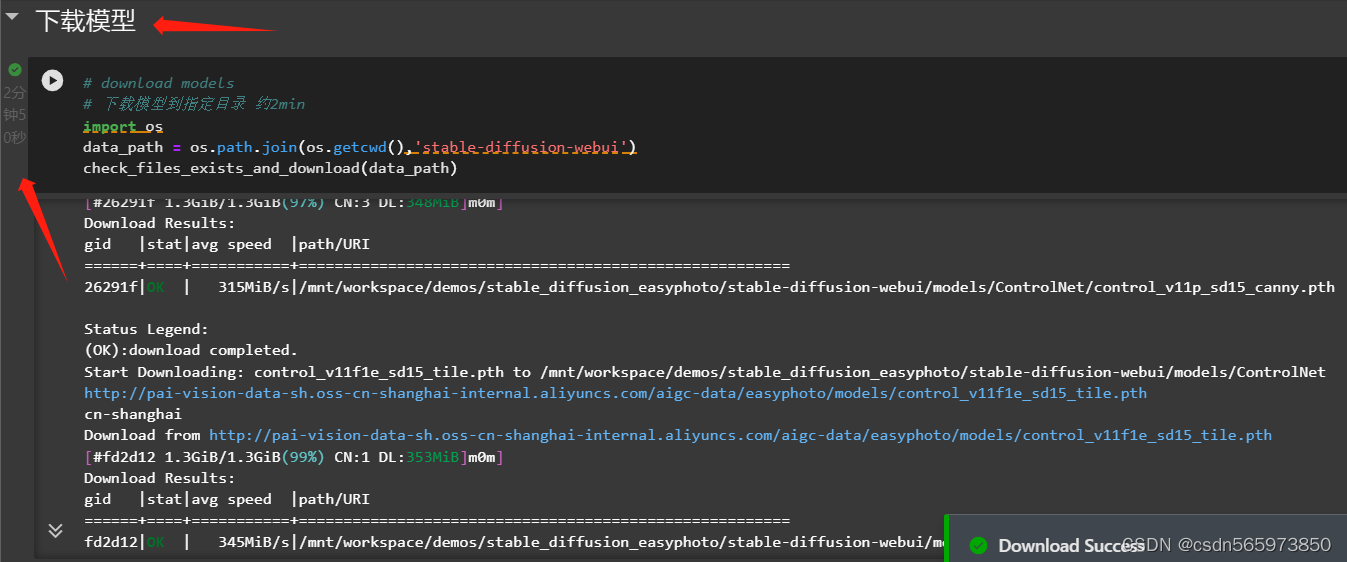Click the control_v11p_sd15_canny.pth path line
The height and width of the screenshot is (562, 1347).
pos(709,287)
